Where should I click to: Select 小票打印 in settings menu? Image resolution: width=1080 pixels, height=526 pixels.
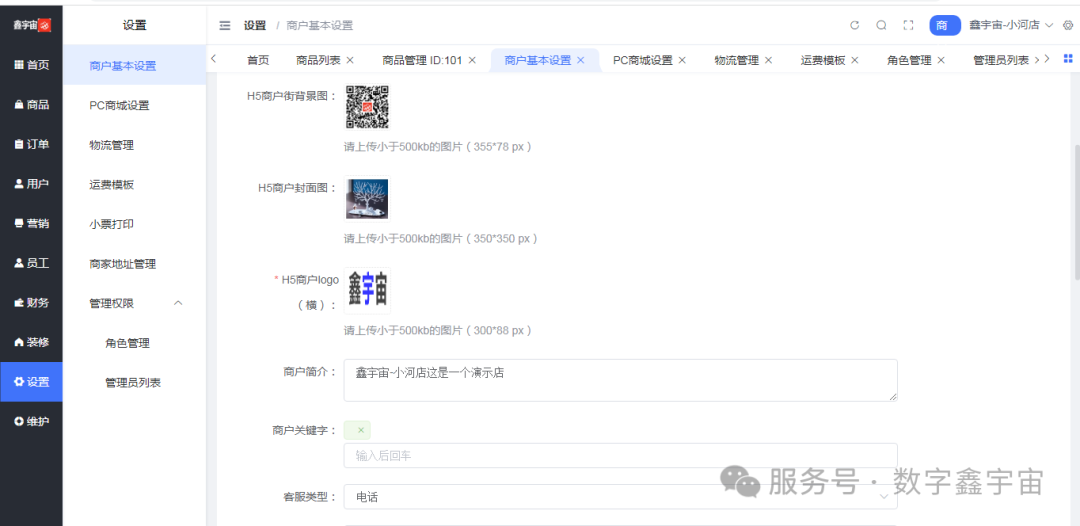pos(134,224)
